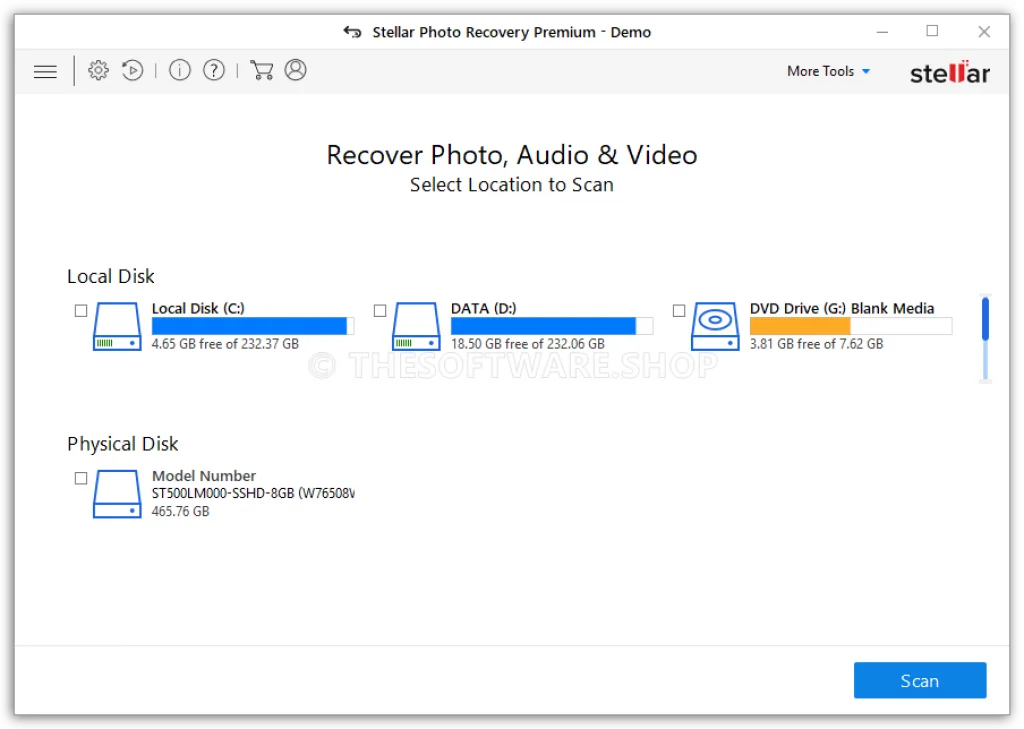Click the 'Model Number' label
1024x729 pixels.
tap(204, 476)
